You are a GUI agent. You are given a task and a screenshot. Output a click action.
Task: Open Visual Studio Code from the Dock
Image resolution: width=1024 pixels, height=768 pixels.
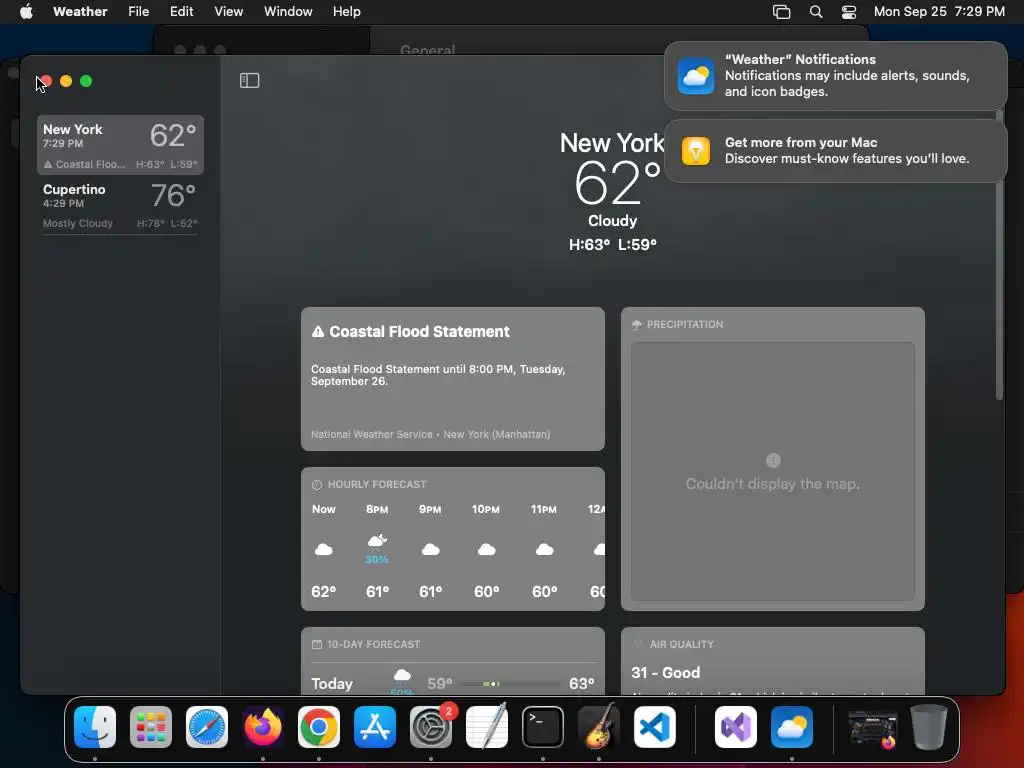[654, 727]
